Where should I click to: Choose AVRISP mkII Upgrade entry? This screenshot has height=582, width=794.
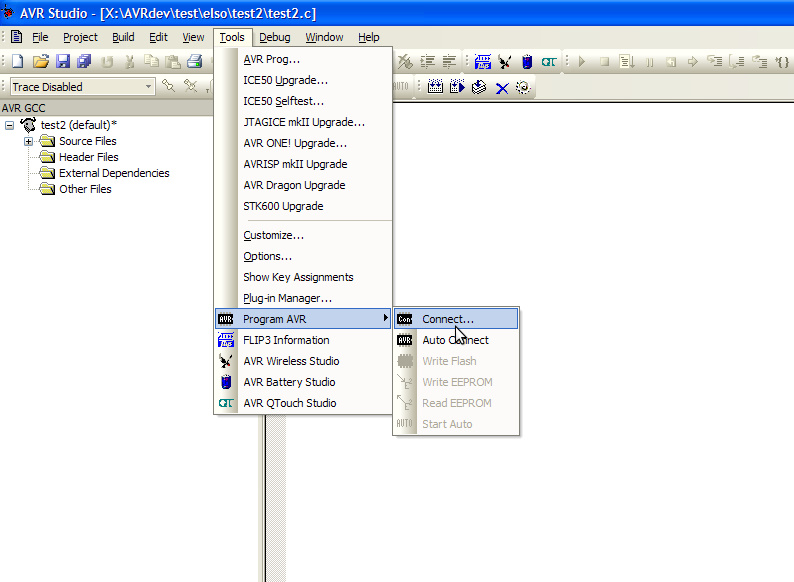click(x=303, y=164)
